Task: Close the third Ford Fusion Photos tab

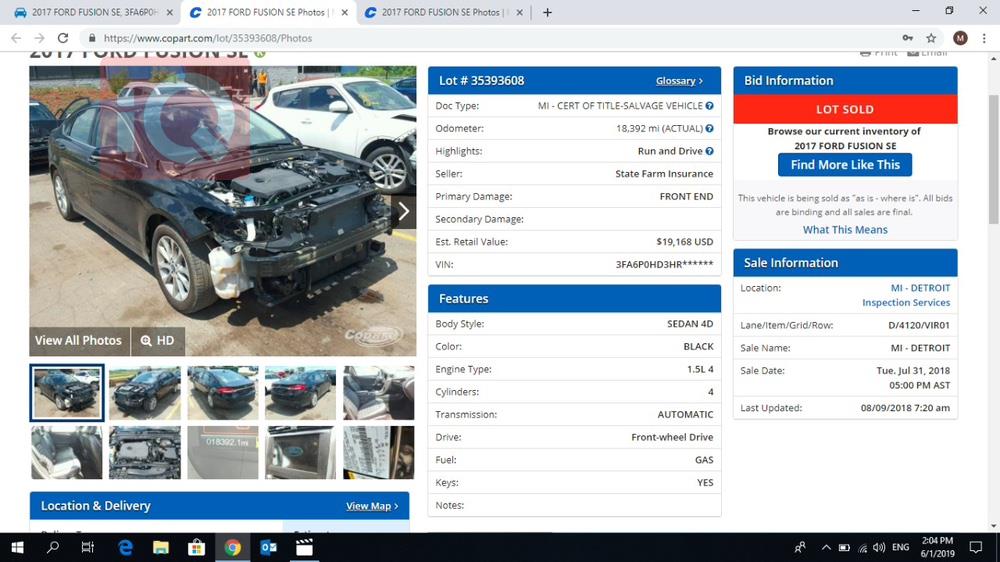Action: (519, 12)
